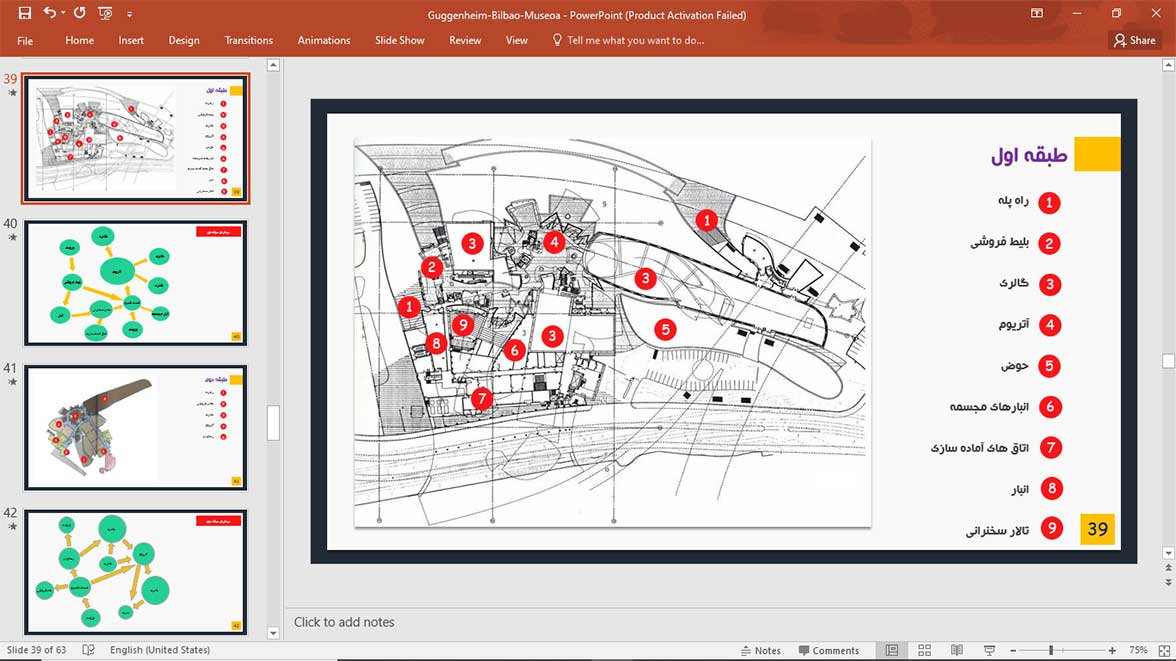Switch to the Insert tab

(x=131, y=41)
